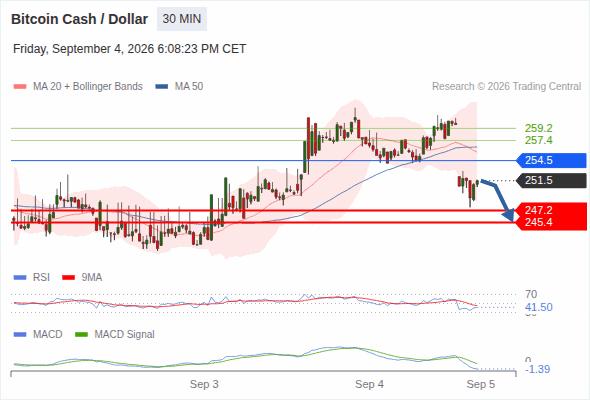
Task: Click the Sep 3 date axis marker
Action: tap(204, 384)
